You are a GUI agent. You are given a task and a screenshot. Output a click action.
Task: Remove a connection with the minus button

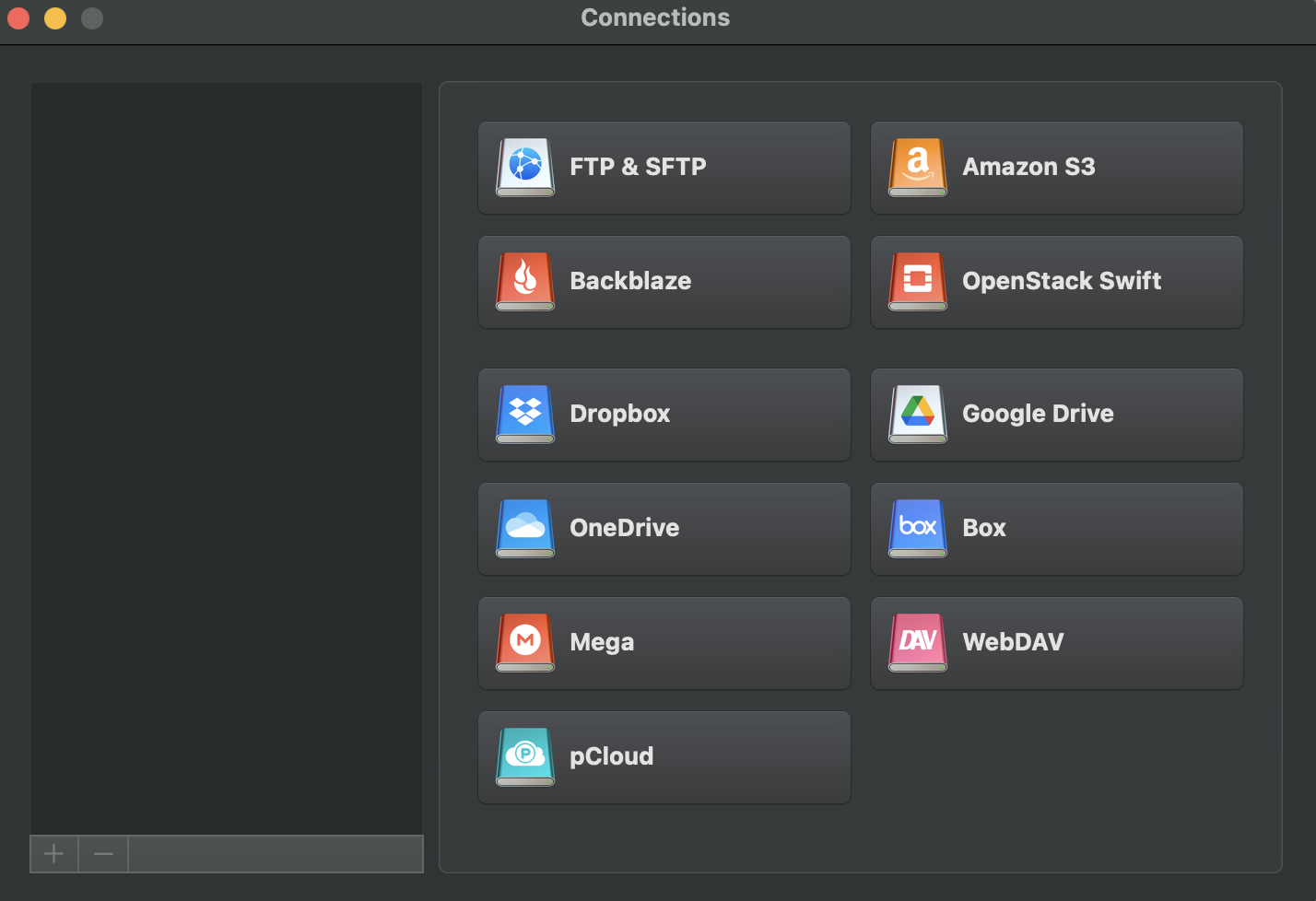click(x=103, y=854)
